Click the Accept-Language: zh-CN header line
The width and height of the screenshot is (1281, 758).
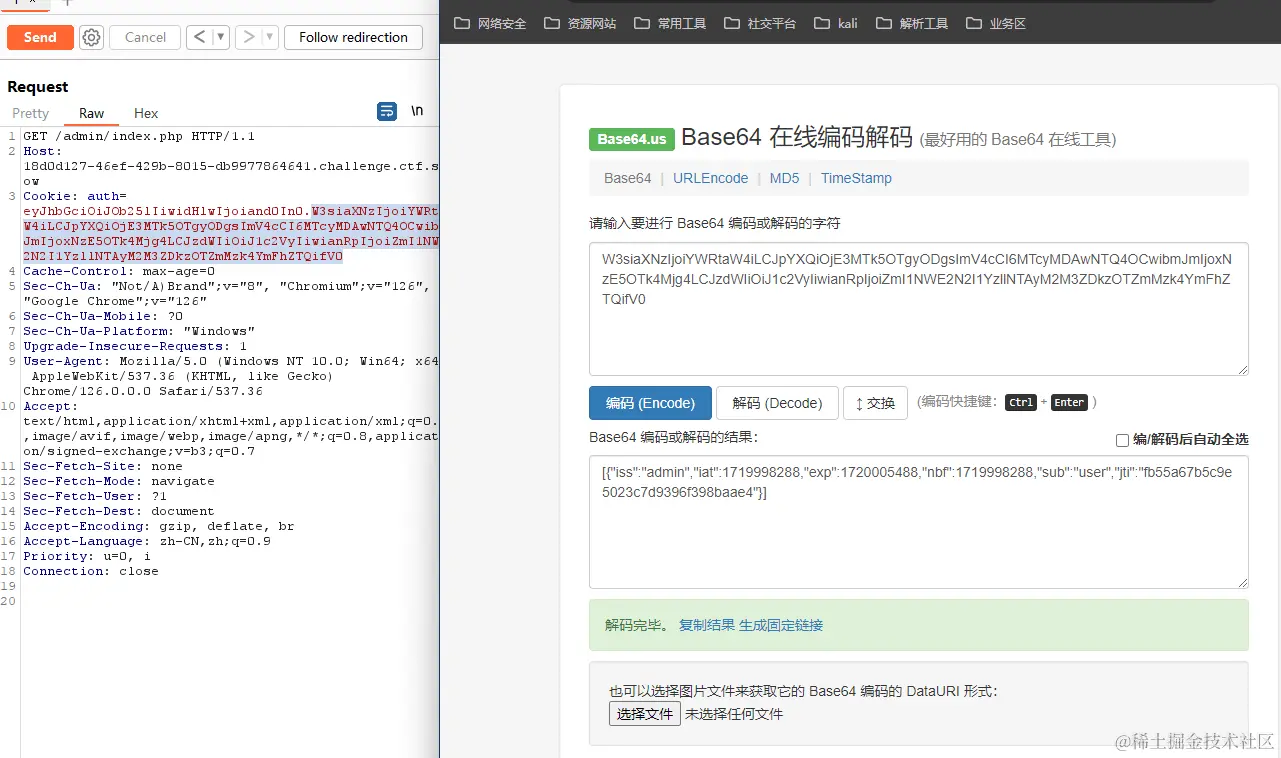click(147, 541)
